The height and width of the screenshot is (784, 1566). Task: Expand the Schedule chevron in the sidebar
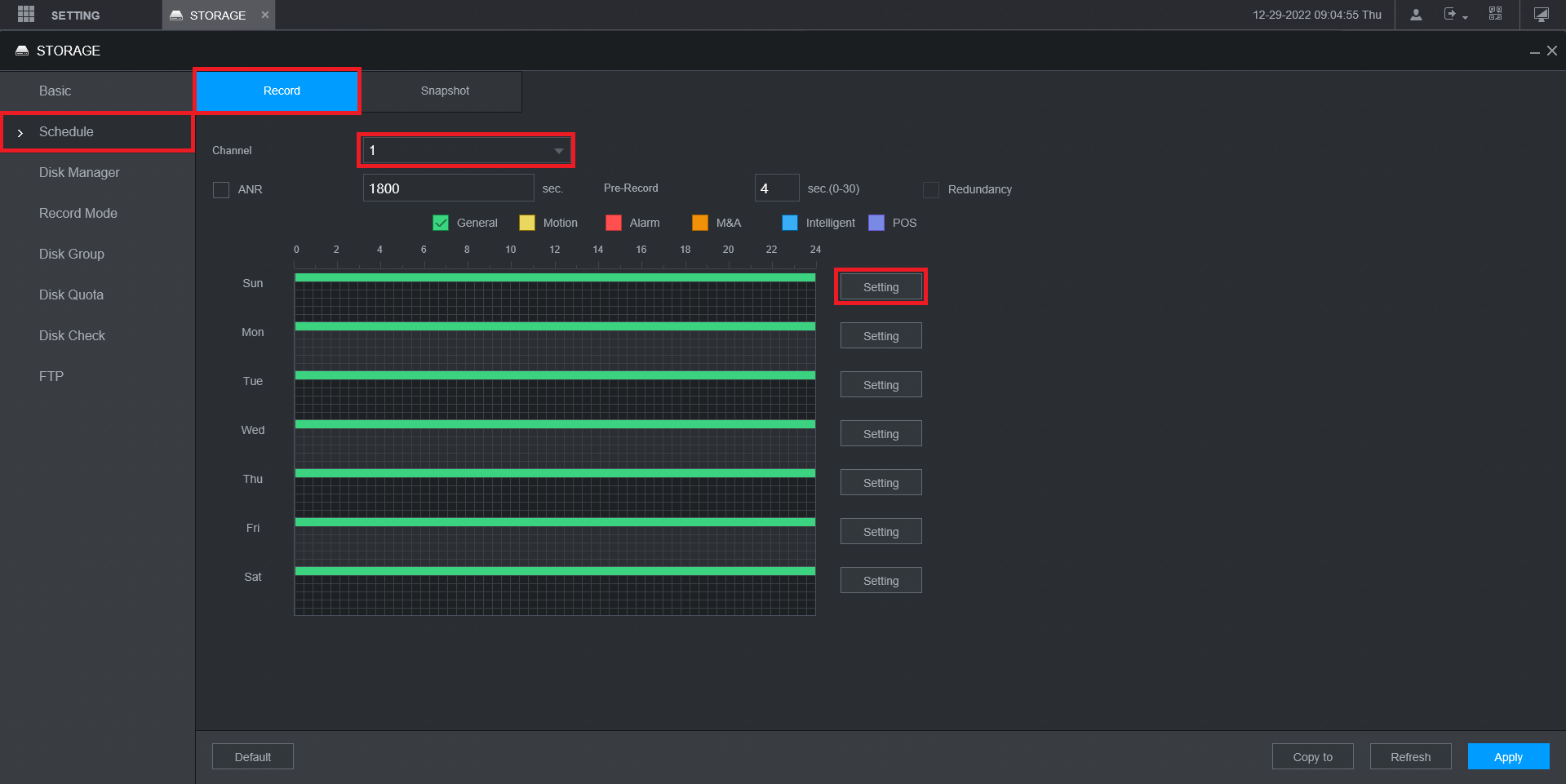20,132
